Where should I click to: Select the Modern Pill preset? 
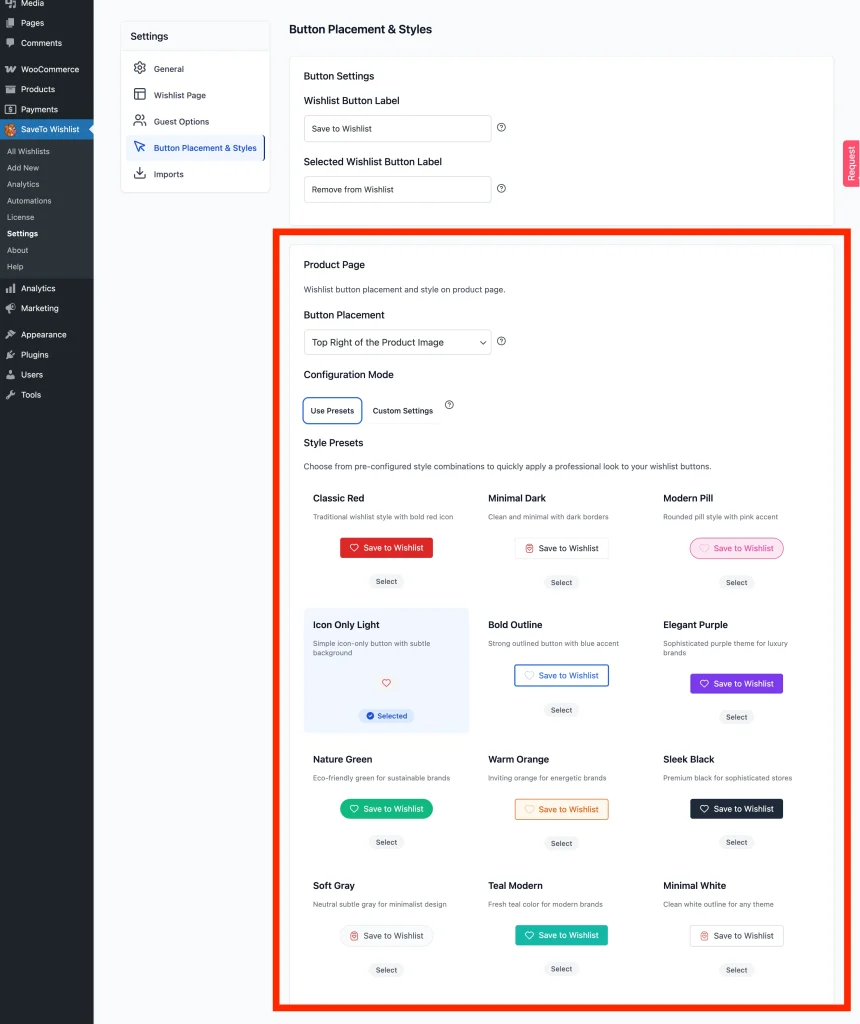pos(737,583)
